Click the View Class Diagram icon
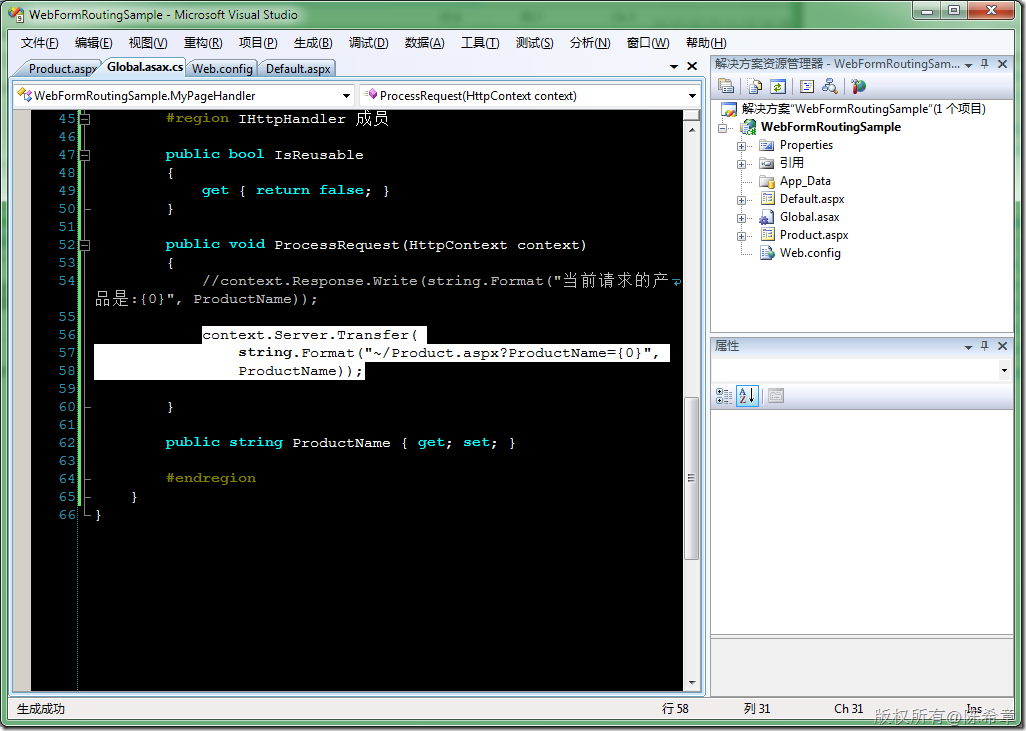1026x731 pixels. tap(830, 86)
